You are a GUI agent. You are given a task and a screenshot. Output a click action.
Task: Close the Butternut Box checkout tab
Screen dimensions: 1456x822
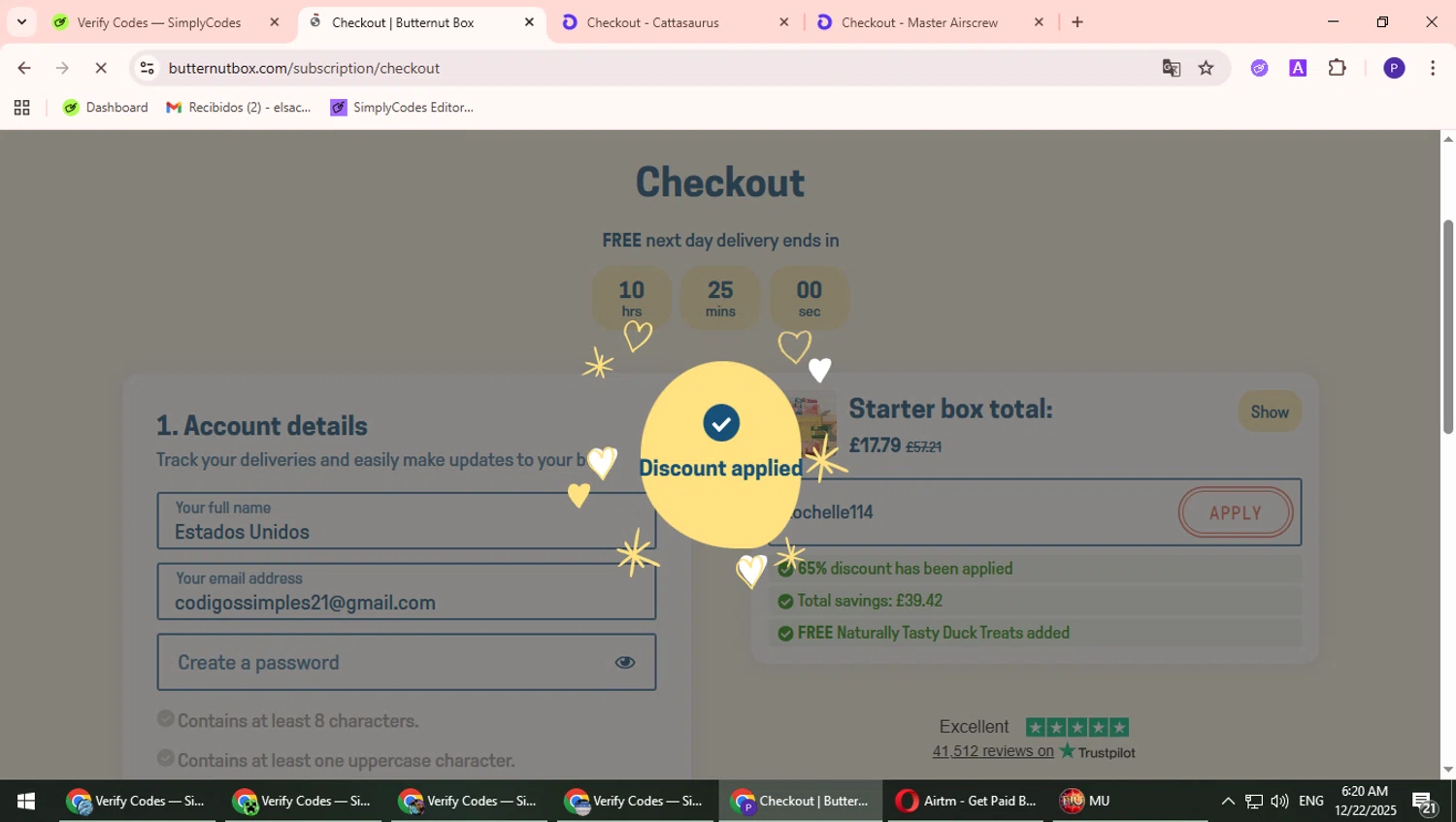(x=529, y=22)
